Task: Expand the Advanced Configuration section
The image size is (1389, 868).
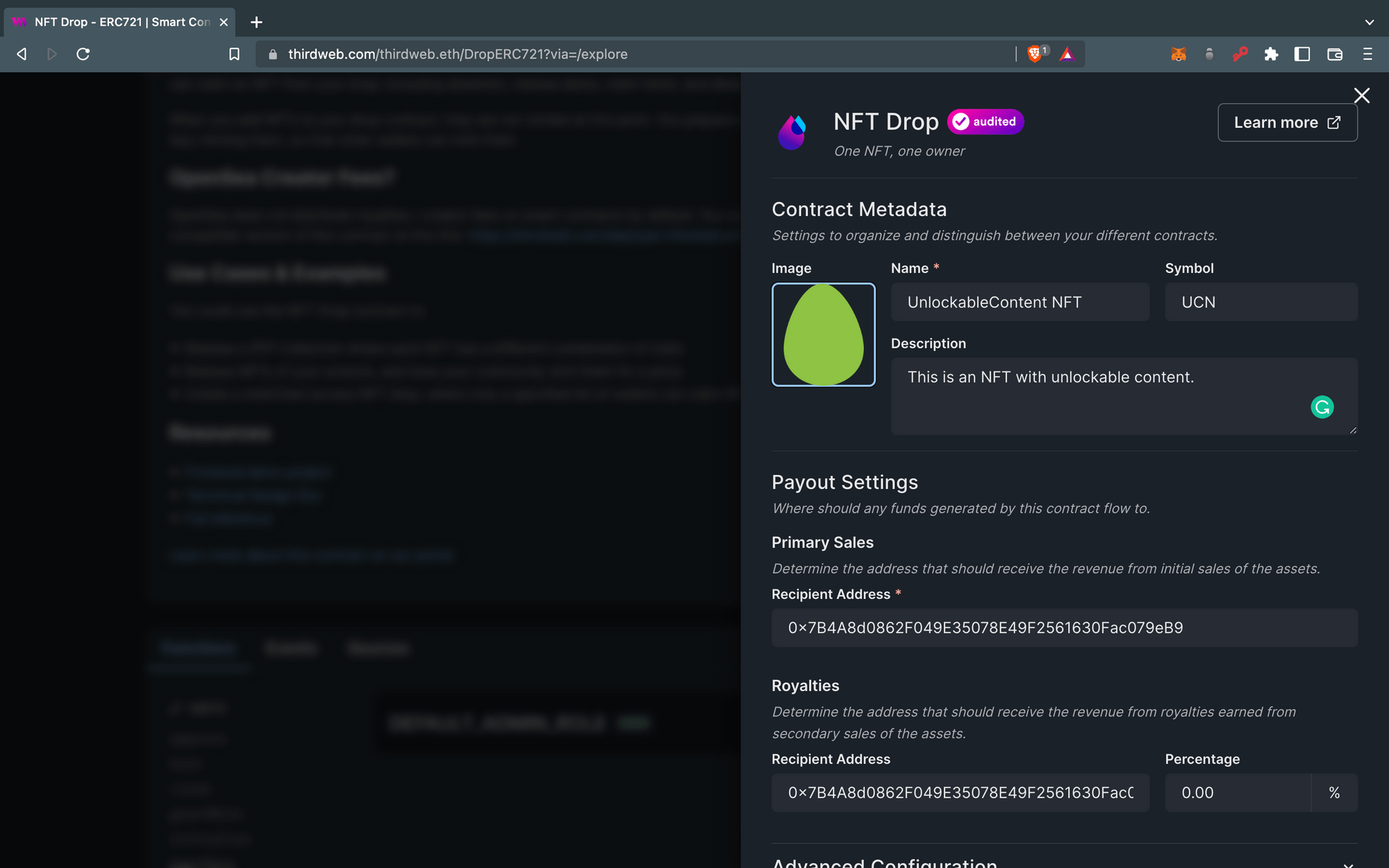Action: pos(1348,862)
